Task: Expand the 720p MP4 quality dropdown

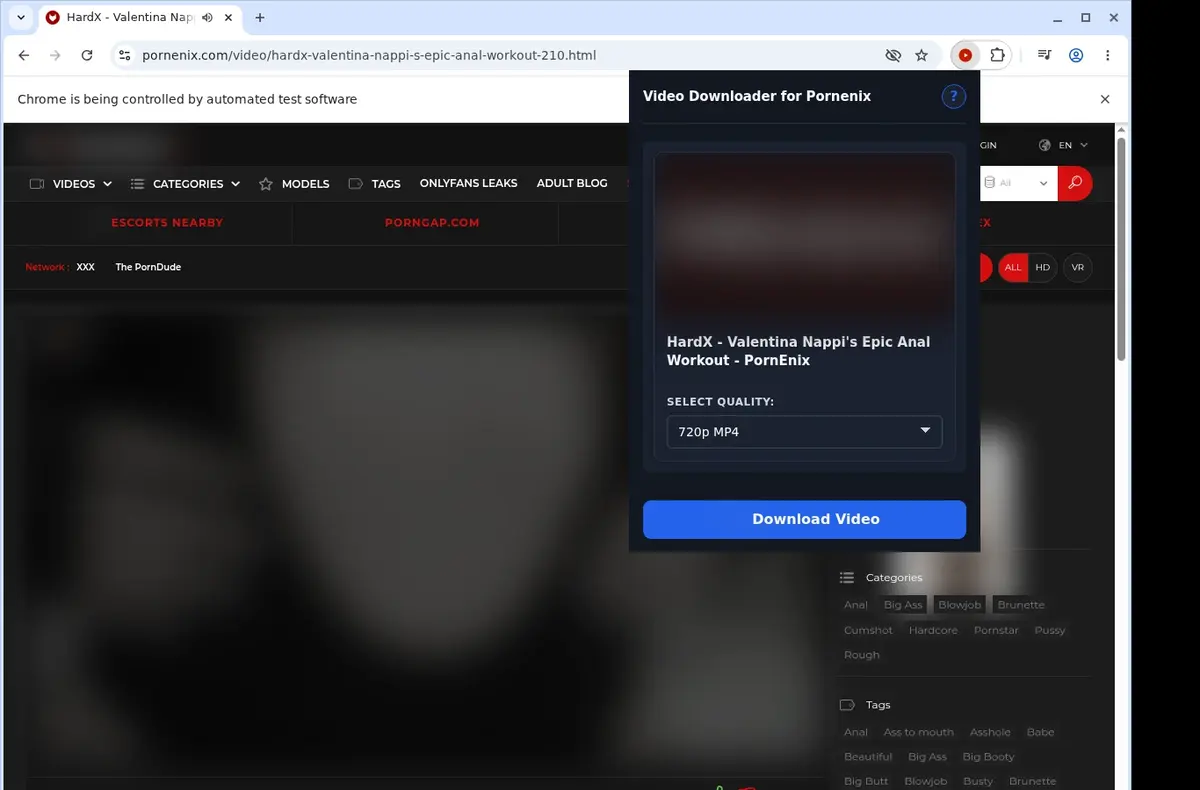Action: (x=804, y=432)
